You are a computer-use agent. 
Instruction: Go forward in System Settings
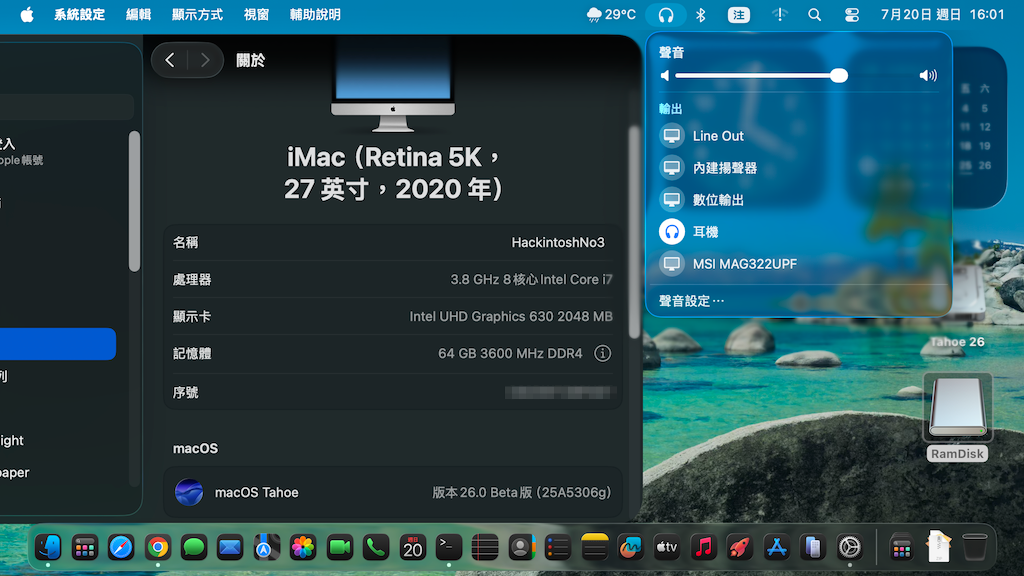205,60
